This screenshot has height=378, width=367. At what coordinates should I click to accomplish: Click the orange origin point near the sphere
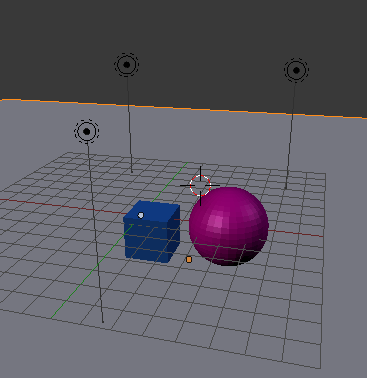[x=189, y=259]
